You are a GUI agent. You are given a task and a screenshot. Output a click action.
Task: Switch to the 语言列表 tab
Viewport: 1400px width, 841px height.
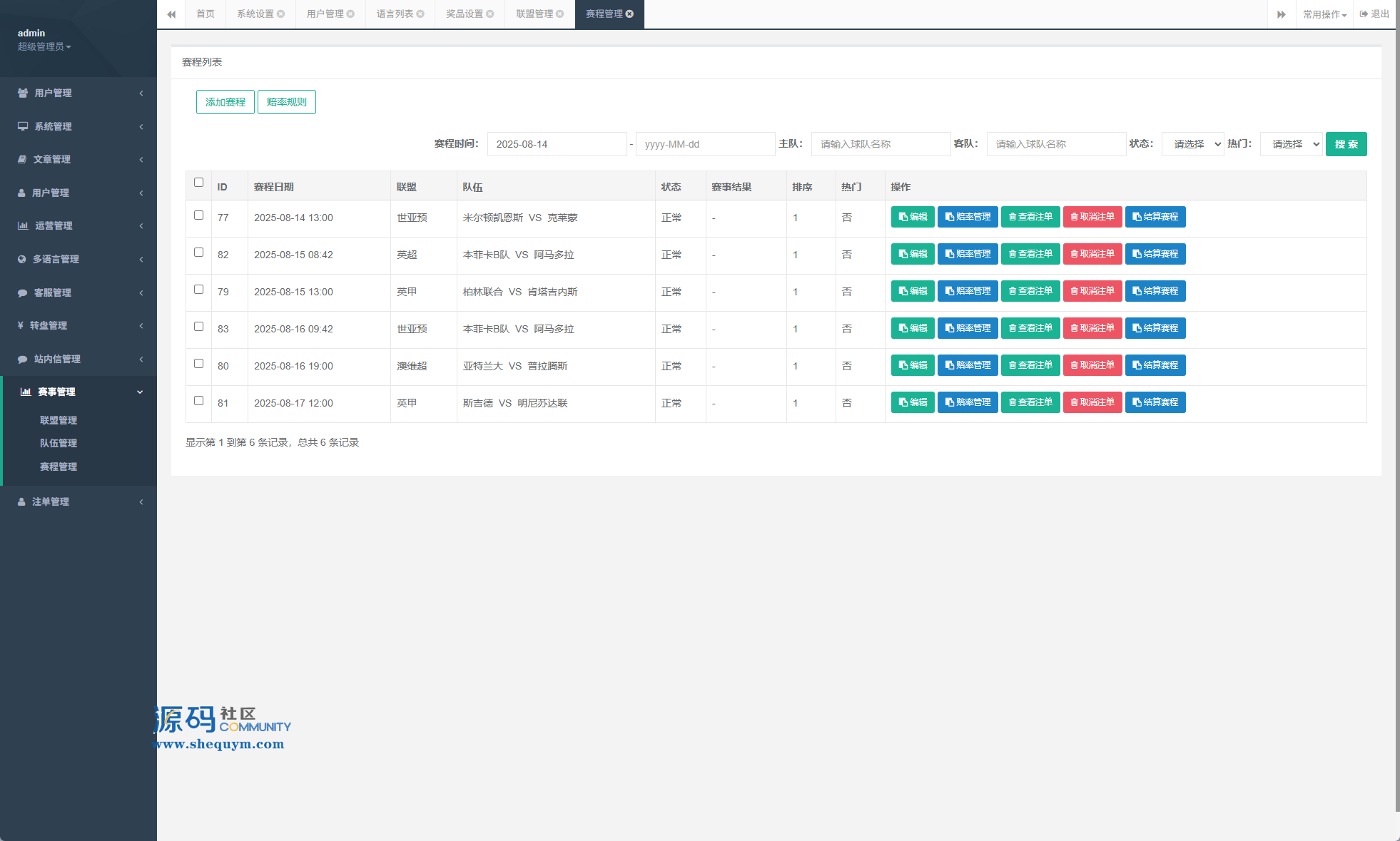point(395,14)
